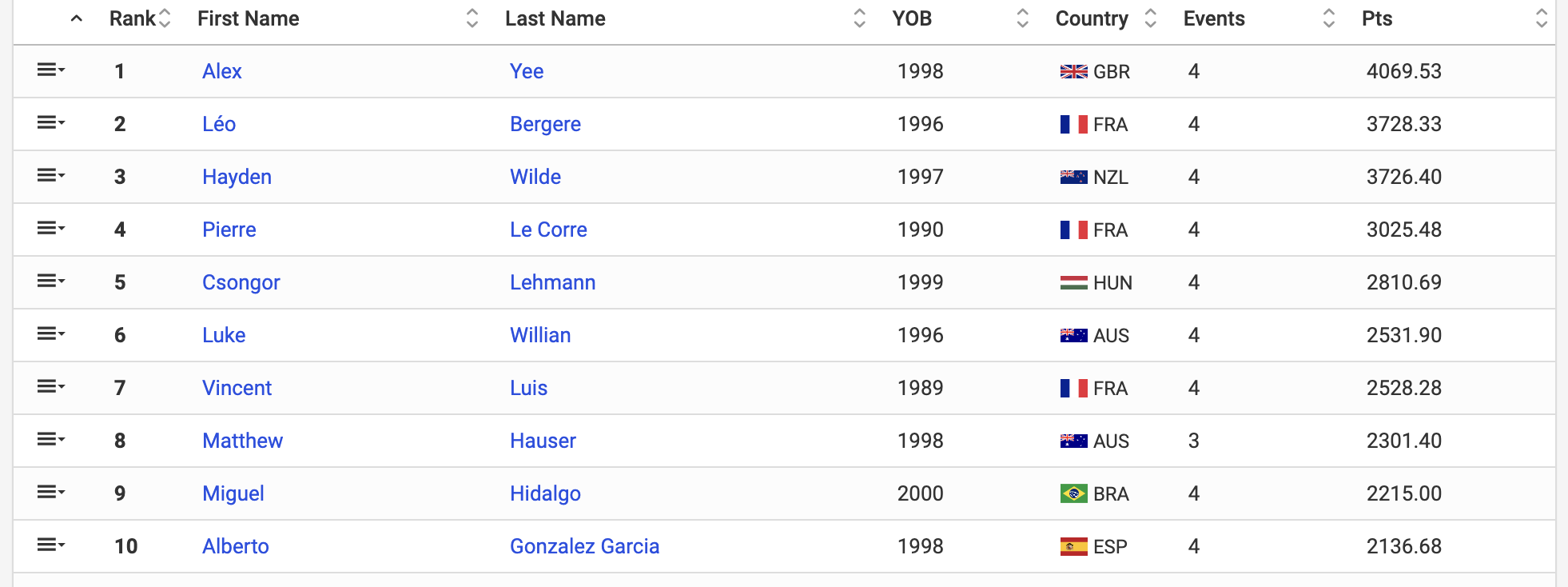Open last name link Willian

(540, 335)
